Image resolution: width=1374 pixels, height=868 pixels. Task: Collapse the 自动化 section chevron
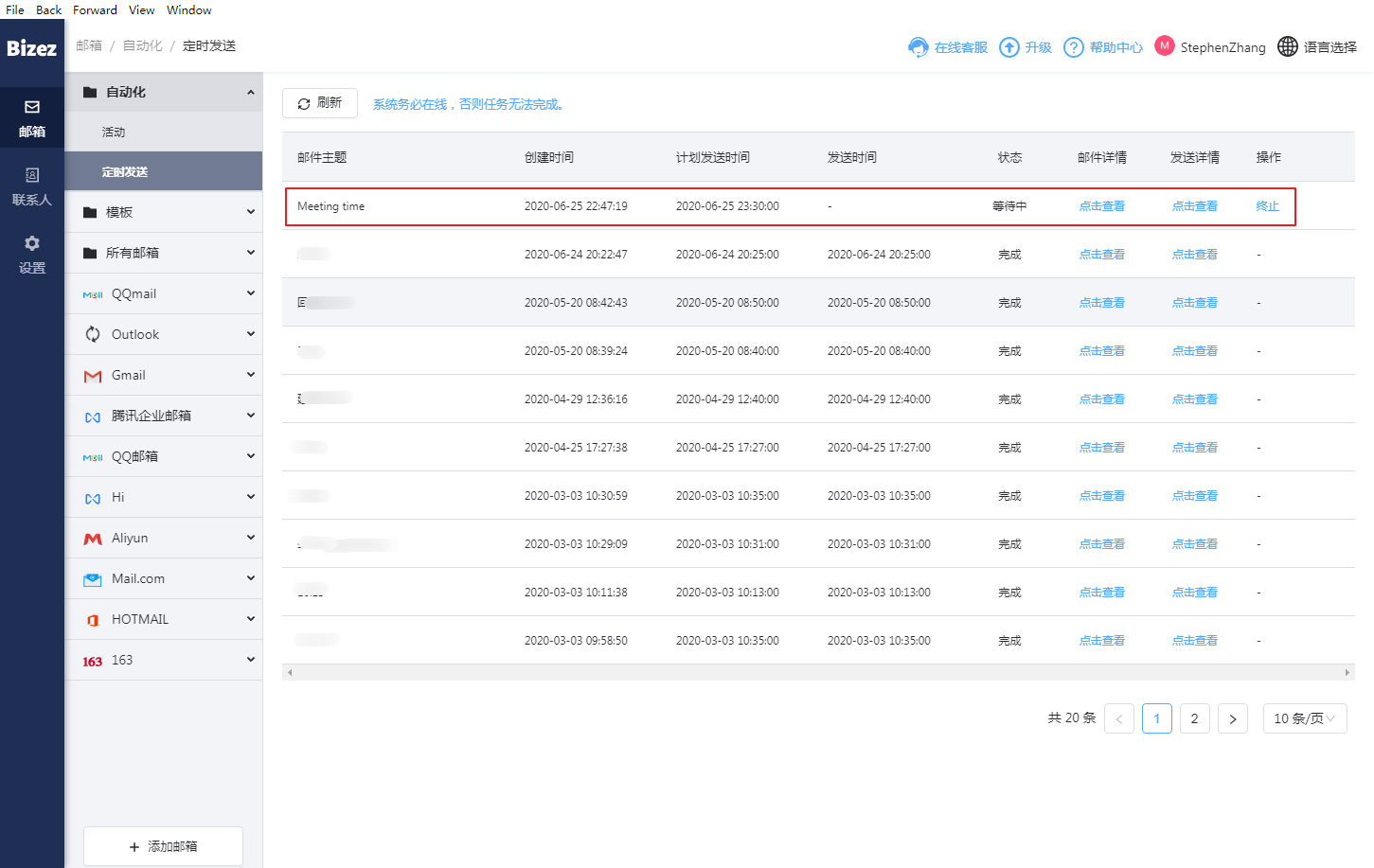251,92
